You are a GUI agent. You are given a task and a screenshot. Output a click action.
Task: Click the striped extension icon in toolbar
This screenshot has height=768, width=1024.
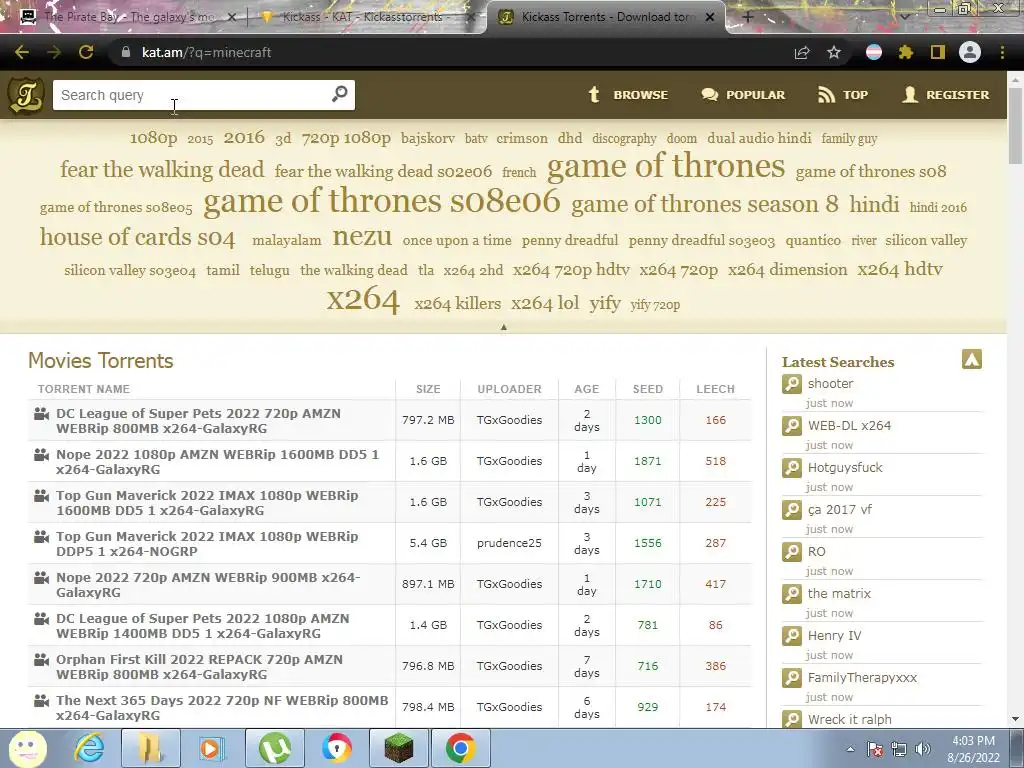(873, 52)
